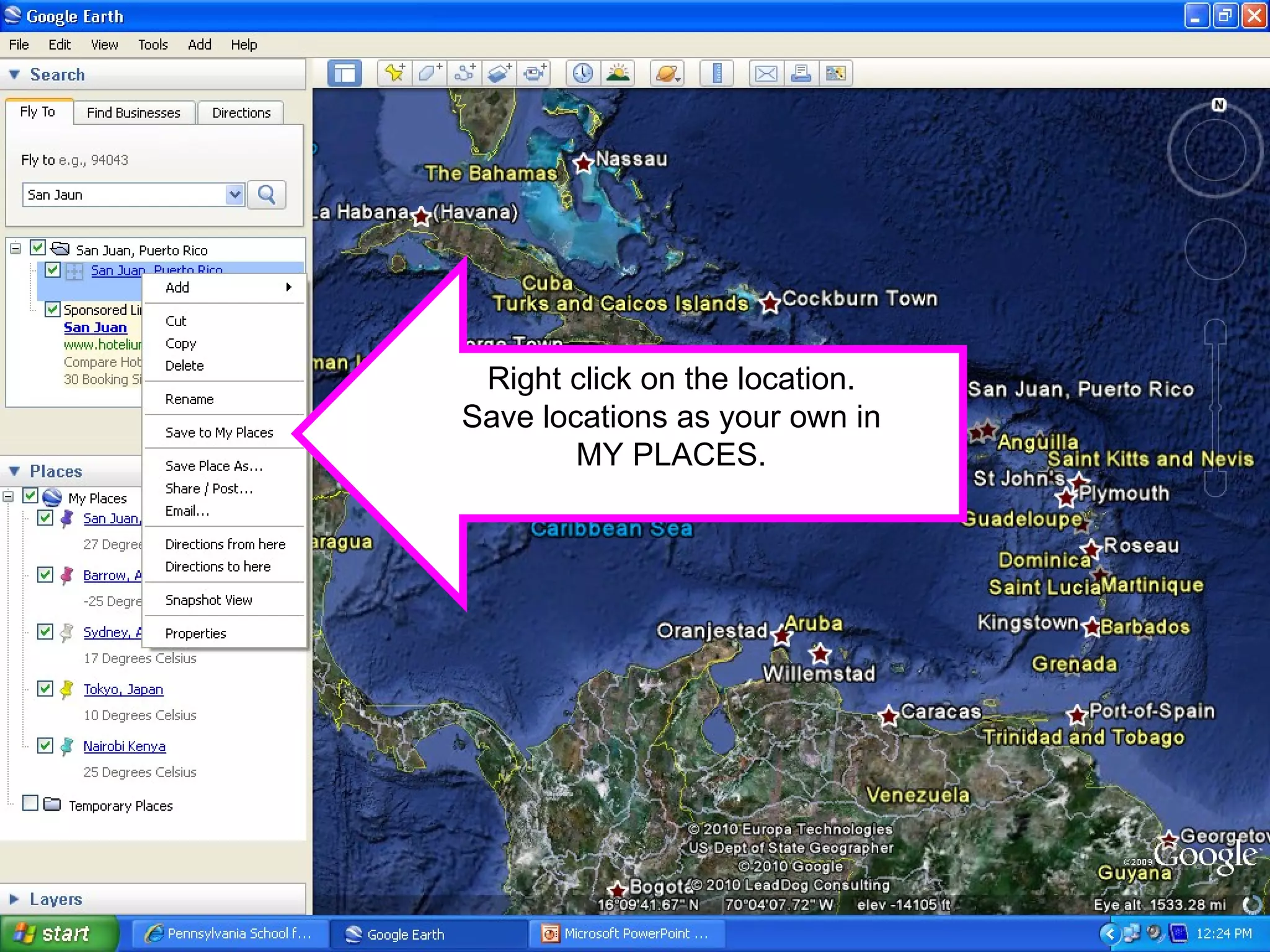Image resolution: width=1270 pixels, height=952 pixels.
Task: Click the zoom slider track
Action: click(1215, 407)
